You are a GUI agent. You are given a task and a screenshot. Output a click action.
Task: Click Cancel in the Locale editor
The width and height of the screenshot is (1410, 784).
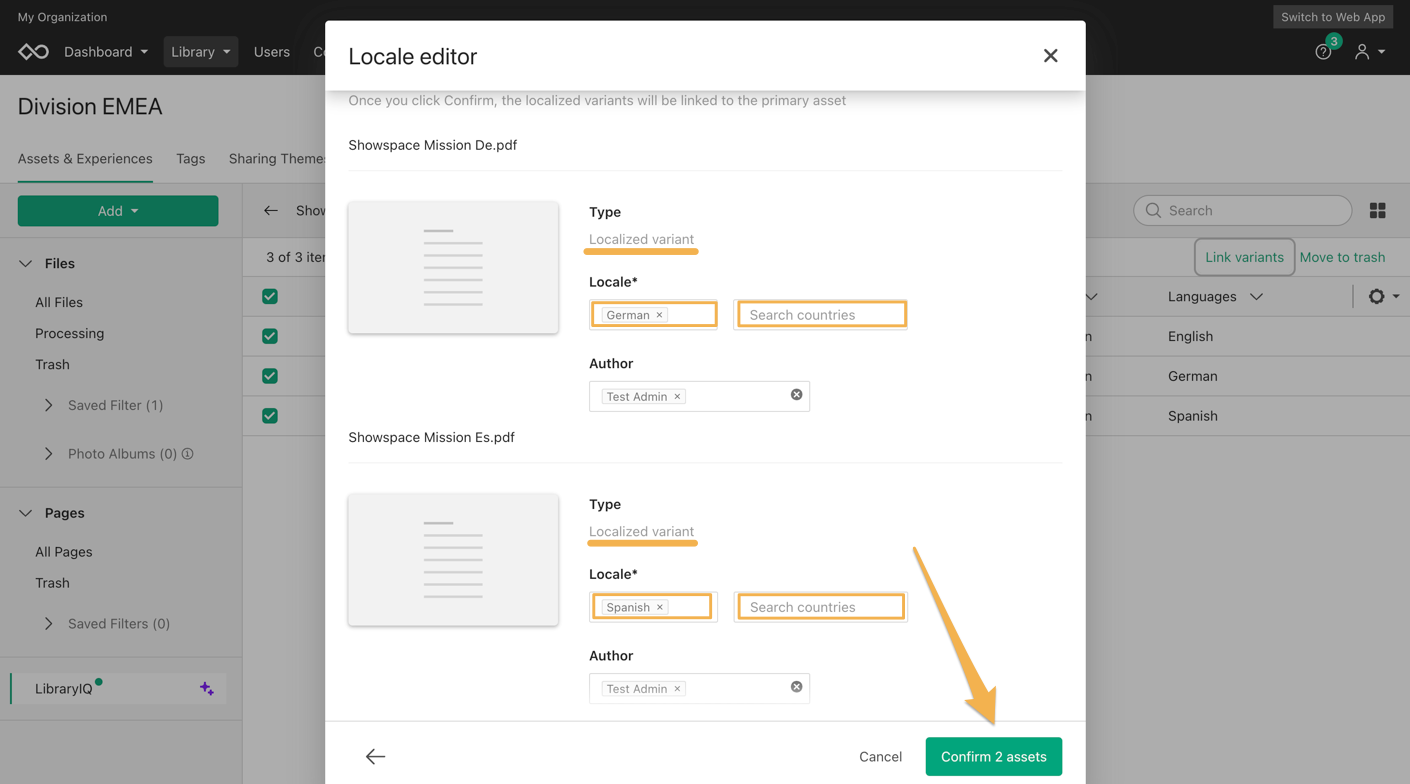coord(880,757)
